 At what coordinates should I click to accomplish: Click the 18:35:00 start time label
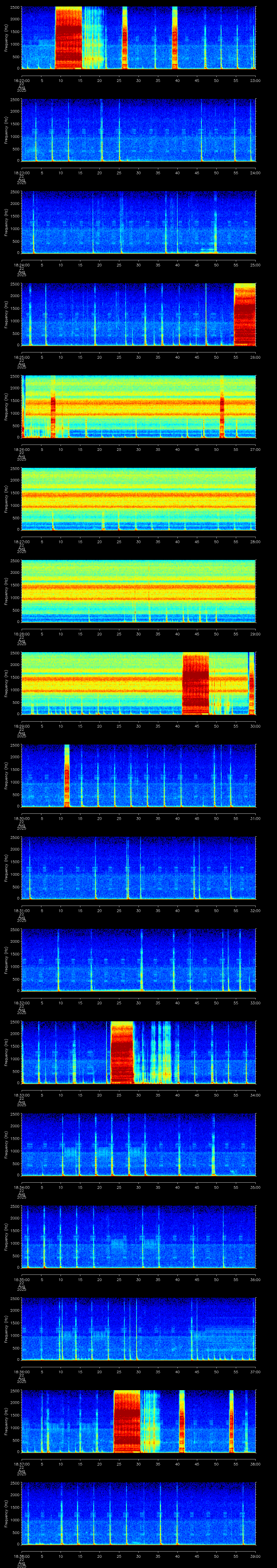click(21, 1279)
